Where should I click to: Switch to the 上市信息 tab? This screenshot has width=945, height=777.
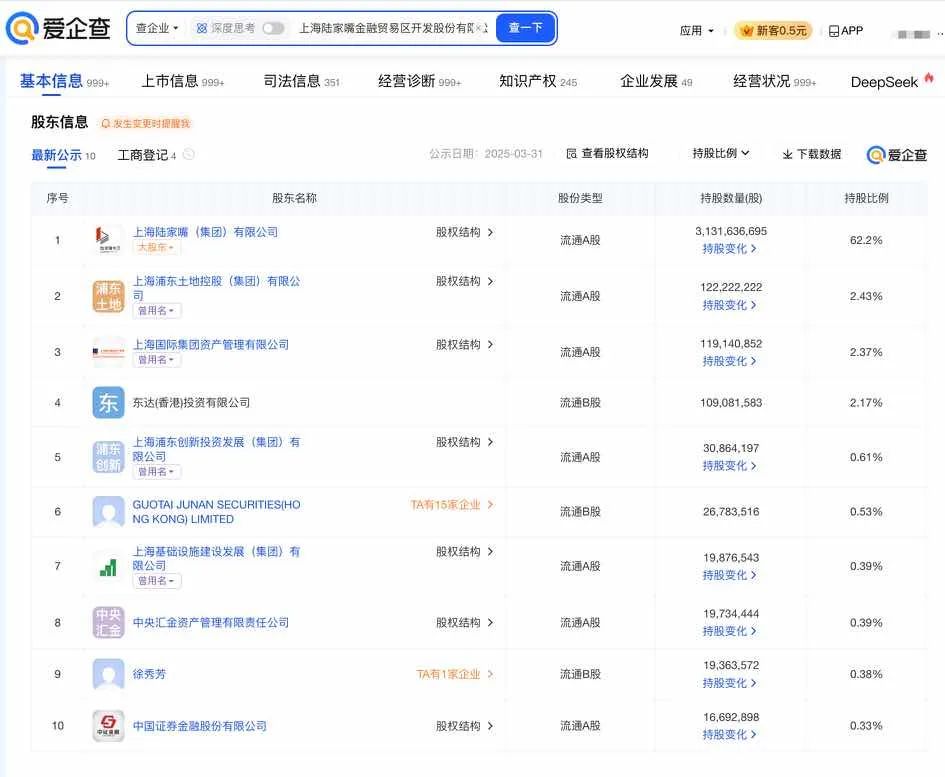point(182,81)
